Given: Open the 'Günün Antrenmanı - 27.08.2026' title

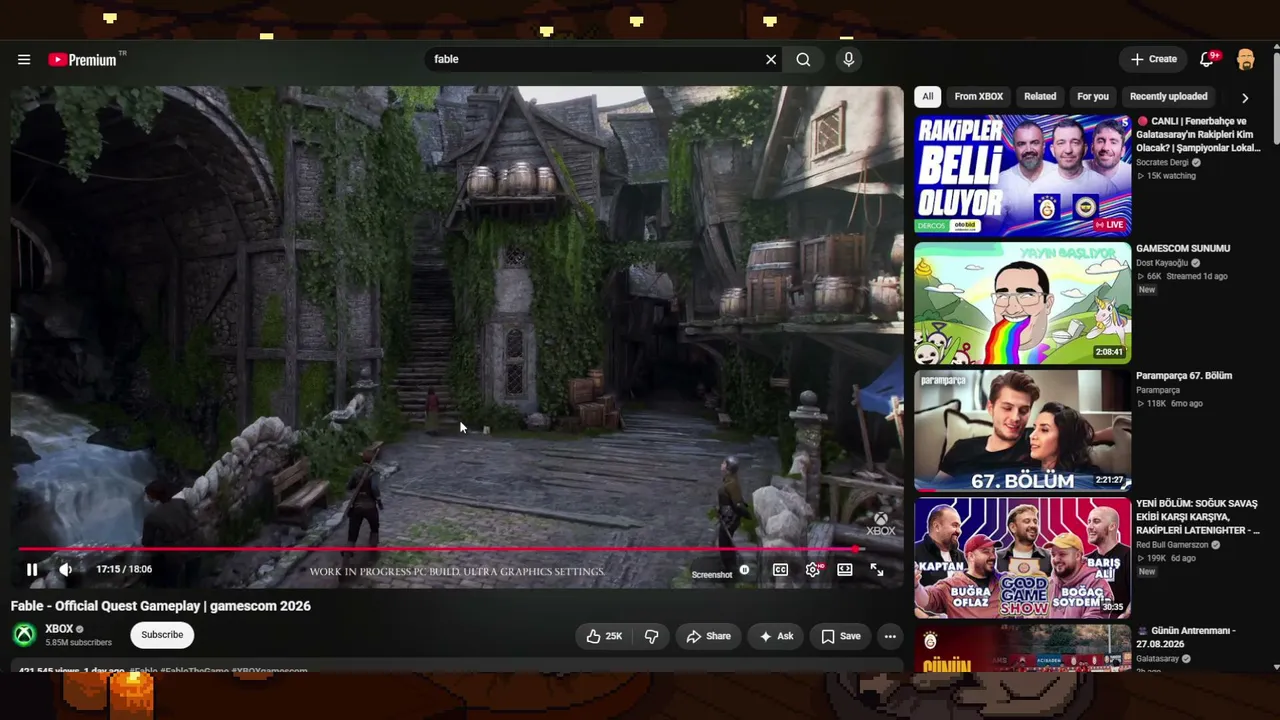Looking at the screenshot, I should click(x=1186, y=637).
